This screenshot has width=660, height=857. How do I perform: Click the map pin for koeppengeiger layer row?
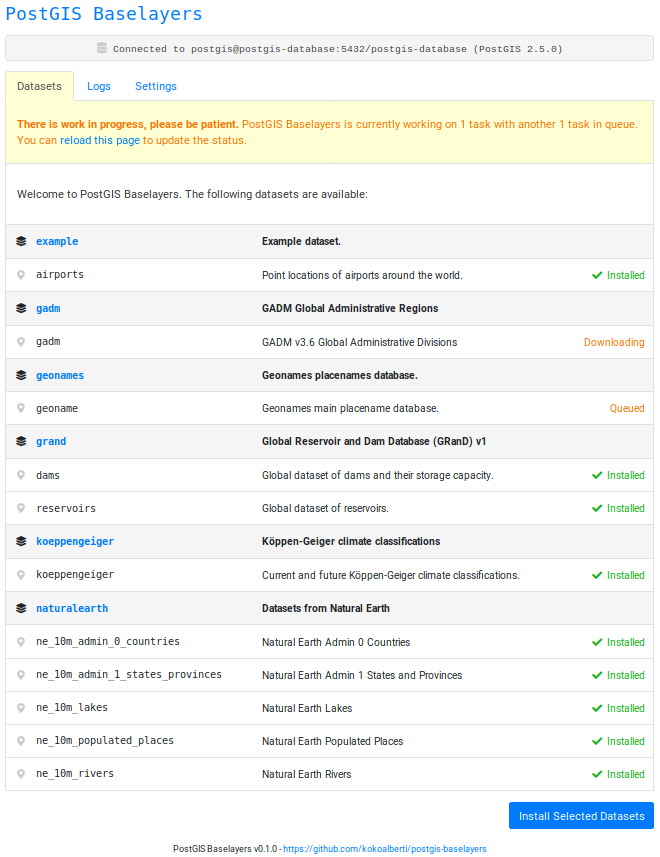21,575
